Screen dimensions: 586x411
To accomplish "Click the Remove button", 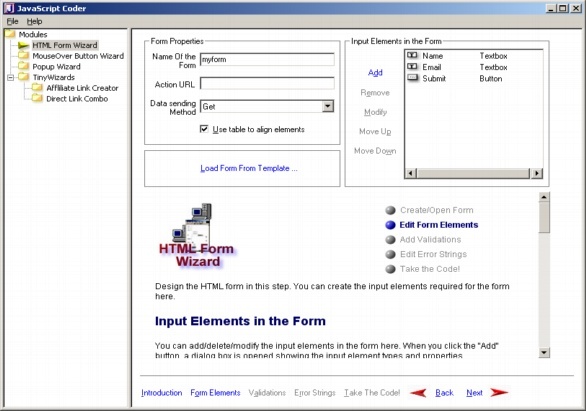I will click(375, 93).
